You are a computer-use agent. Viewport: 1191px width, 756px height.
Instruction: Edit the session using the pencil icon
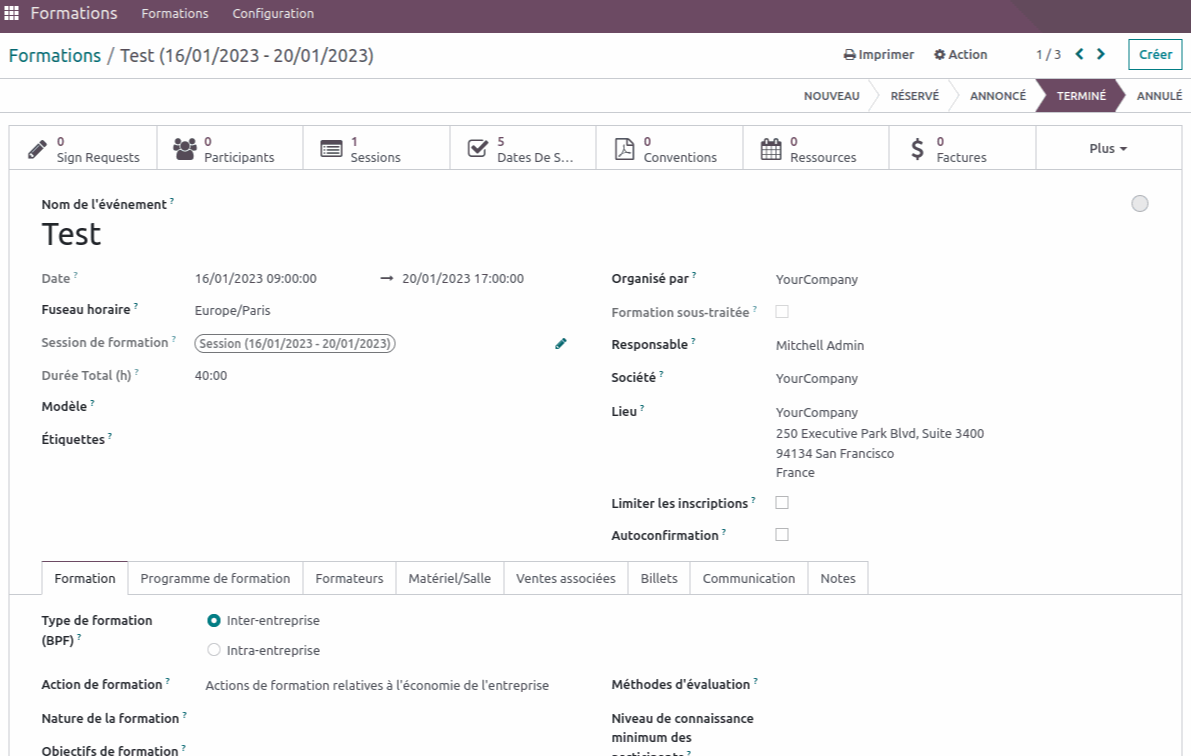tap(561, 343)
